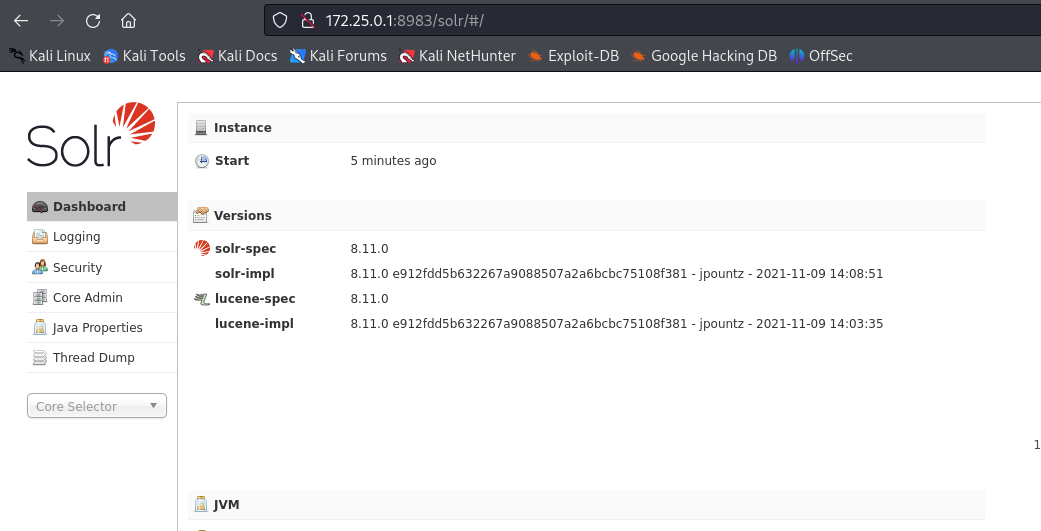
Task: Click the lucene-impl label
Action: point(254,324)
